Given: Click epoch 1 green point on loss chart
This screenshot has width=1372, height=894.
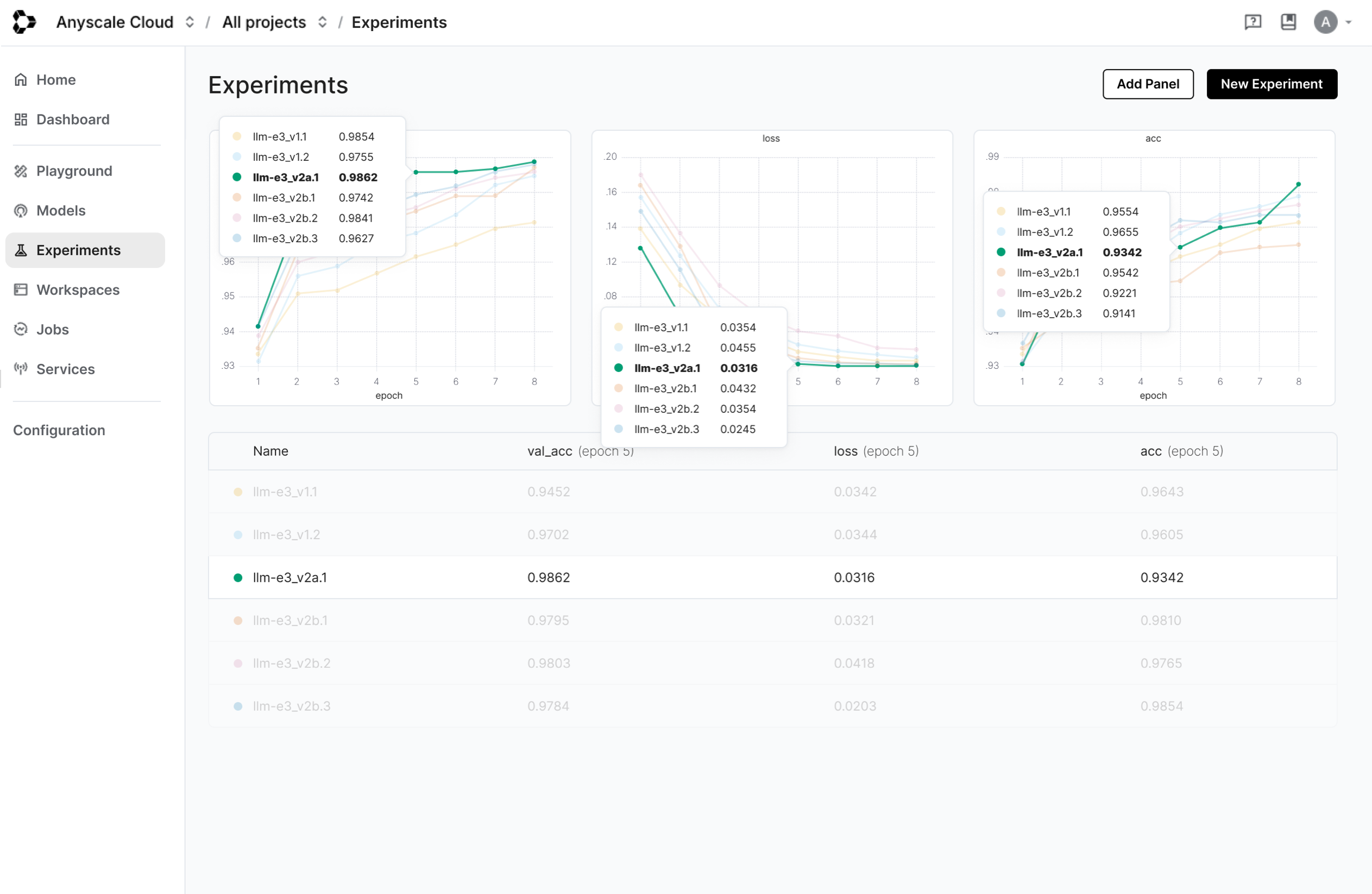Looking at the screenshot, I should [x=640, y=248].
